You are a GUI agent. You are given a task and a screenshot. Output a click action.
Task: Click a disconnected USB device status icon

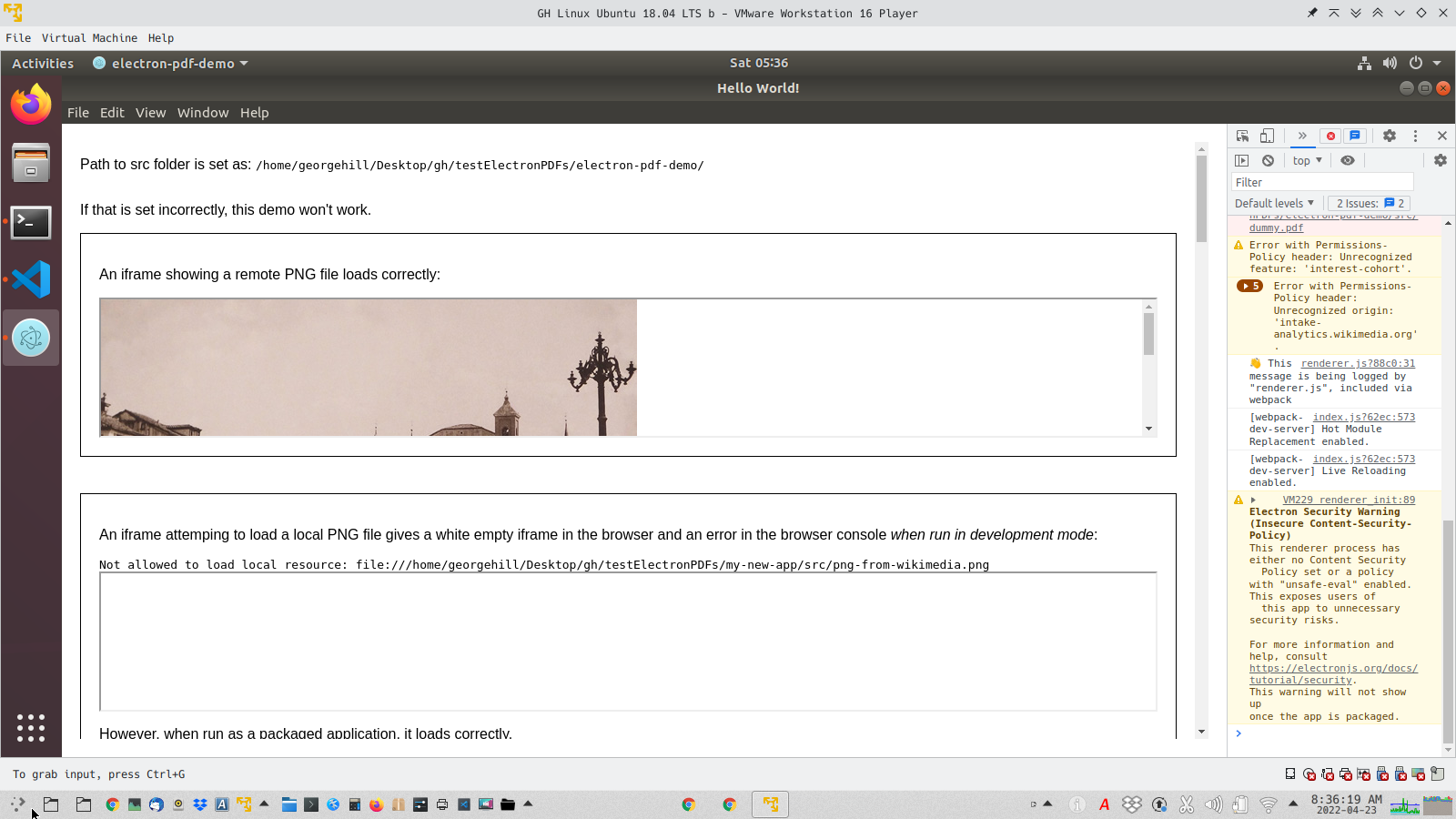1383,774
